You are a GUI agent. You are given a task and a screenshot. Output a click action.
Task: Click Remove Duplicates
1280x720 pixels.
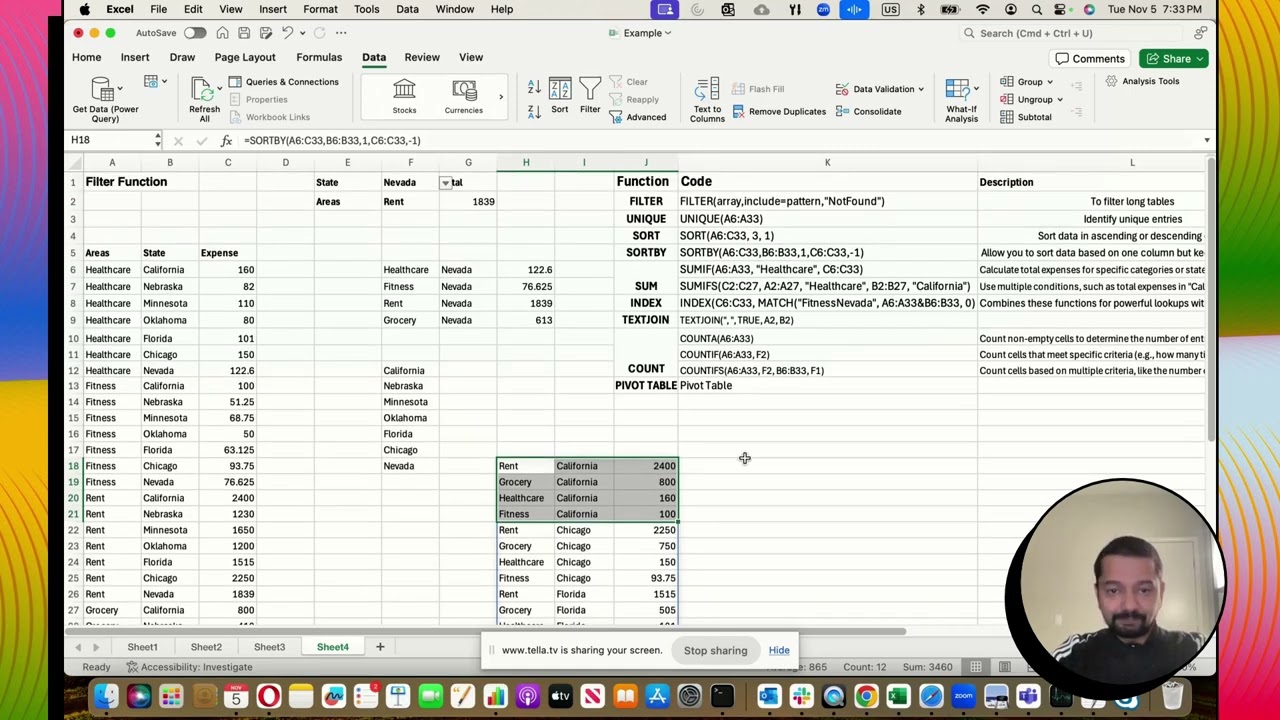(x=779, y=111)
